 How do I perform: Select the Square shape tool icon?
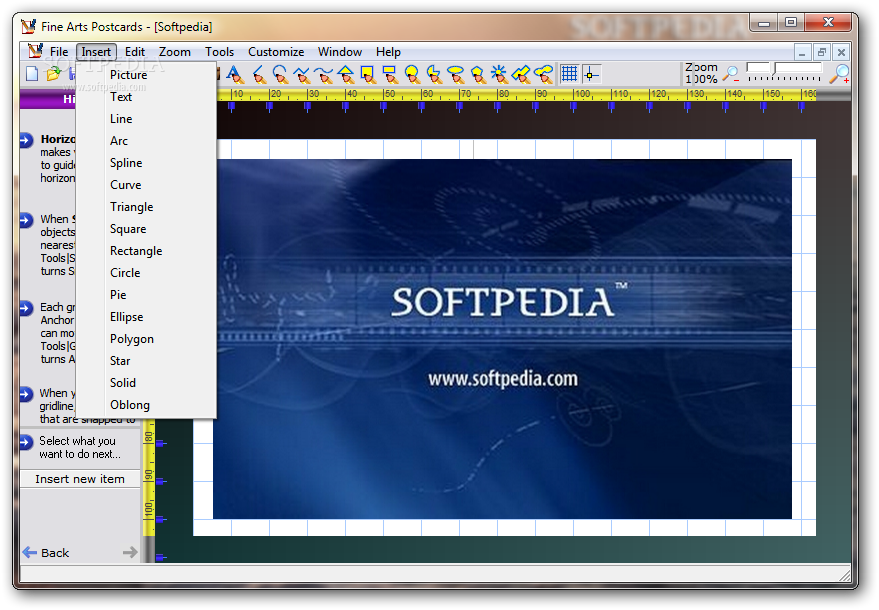(x=368, y=74)
